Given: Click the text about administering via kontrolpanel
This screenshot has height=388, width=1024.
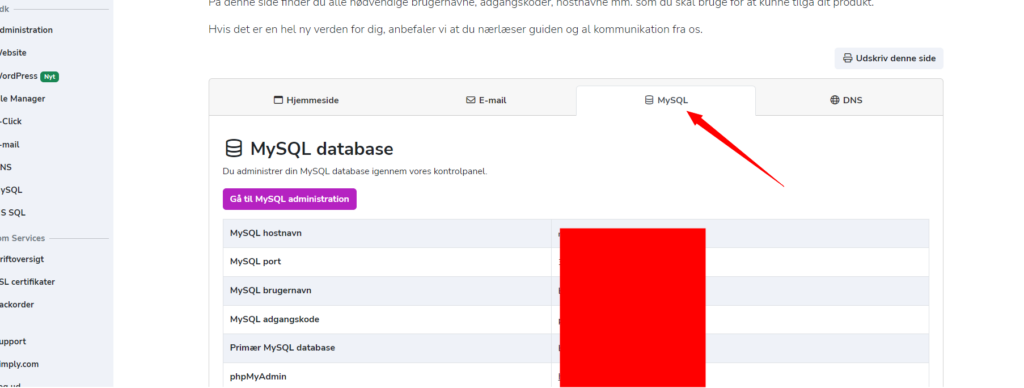Looking at the screenshot, I should pyautogui.click(x=355, y=172).
